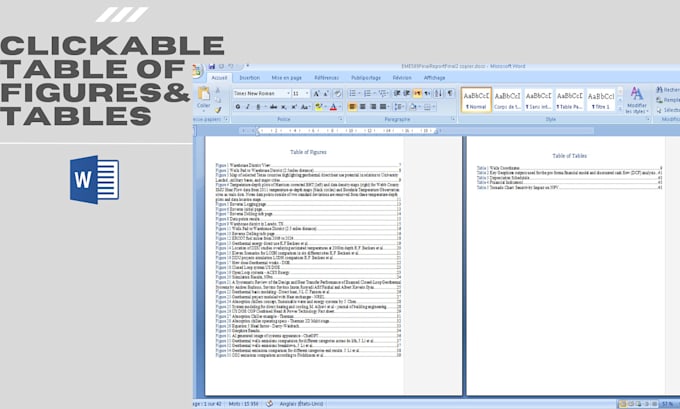Screen dimensions: 680x409
Task: Click the Mots word count status
Action: 243,404
